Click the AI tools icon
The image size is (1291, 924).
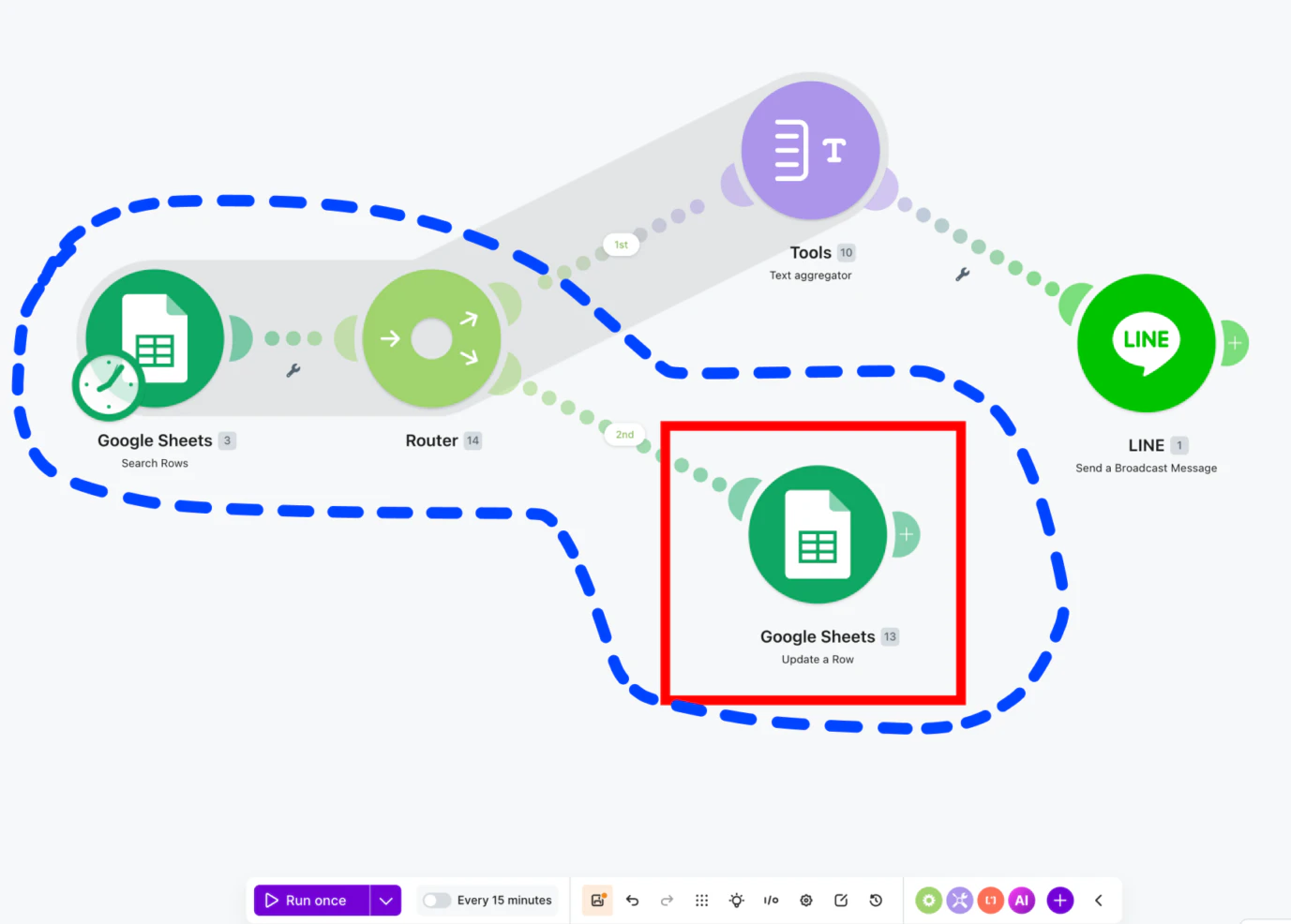click(x=1022, y=901)
